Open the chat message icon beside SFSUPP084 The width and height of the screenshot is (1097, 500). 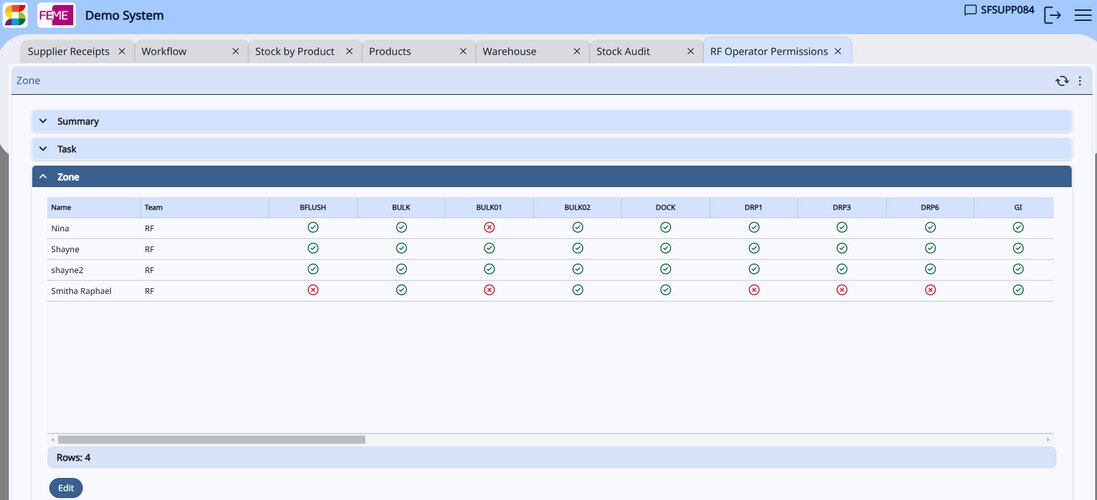coord(970,10)
